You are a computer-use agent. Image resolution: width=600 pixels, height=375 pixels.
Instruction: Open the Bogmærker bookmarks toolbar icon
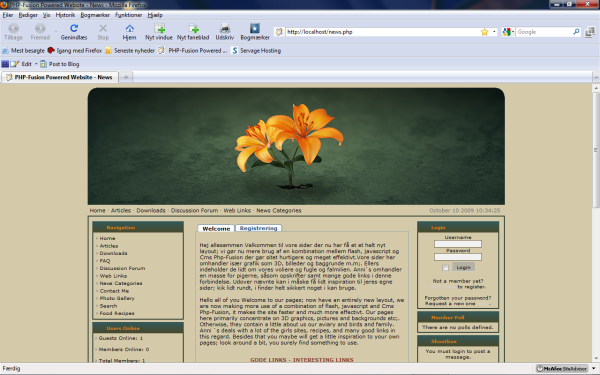point(255,28)
